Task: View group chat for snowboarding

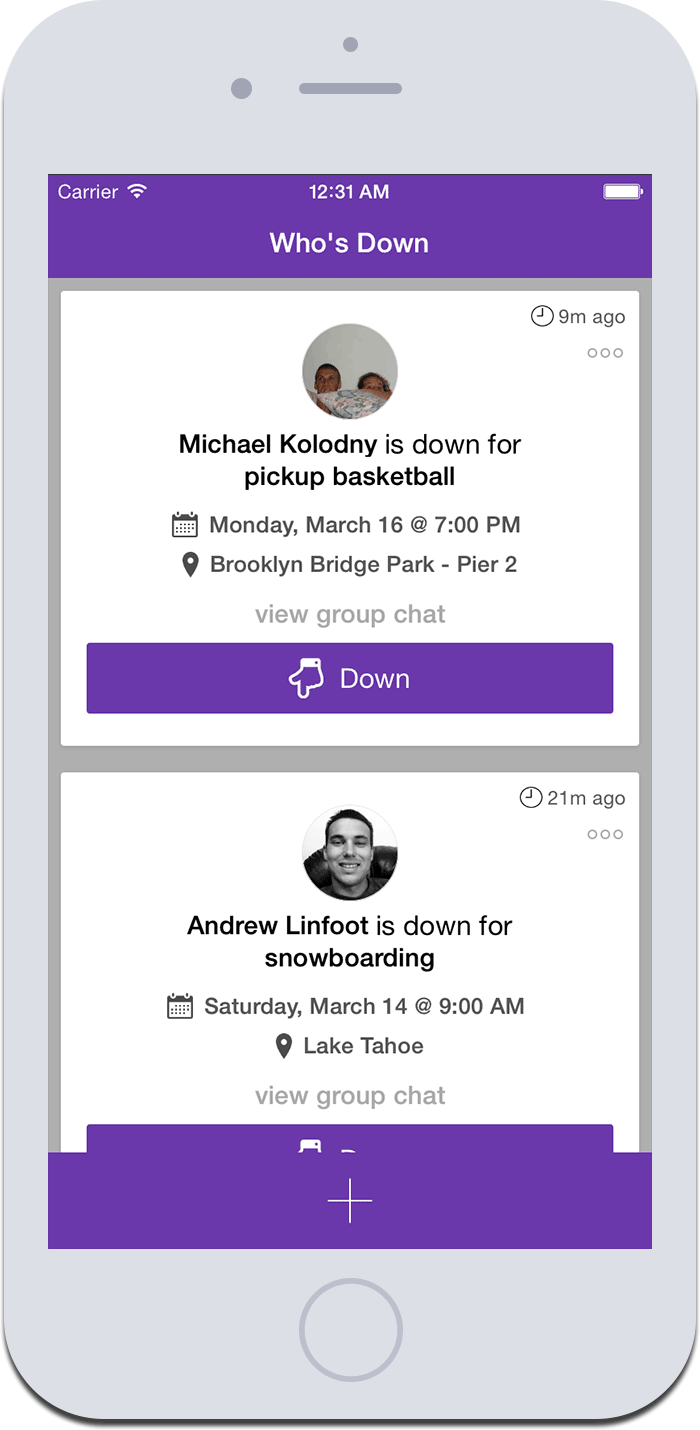Action: pyautogui.click(x=350, y=1096)
